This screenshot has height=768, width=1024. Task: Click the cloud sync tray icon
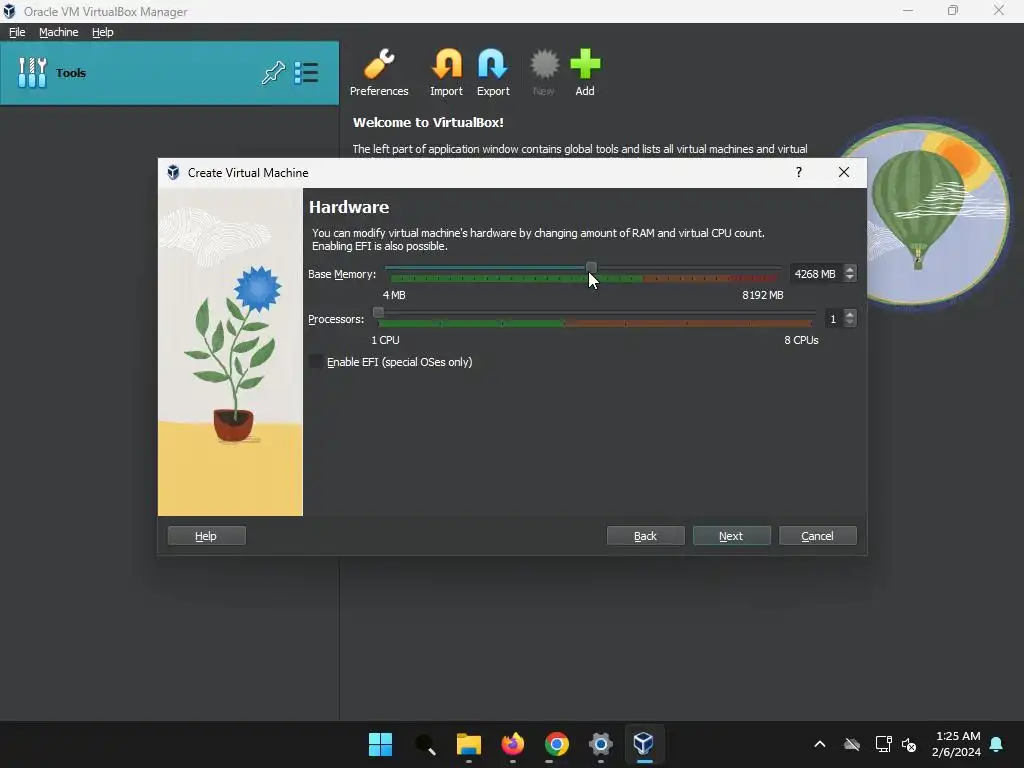(x=852, y=744)
